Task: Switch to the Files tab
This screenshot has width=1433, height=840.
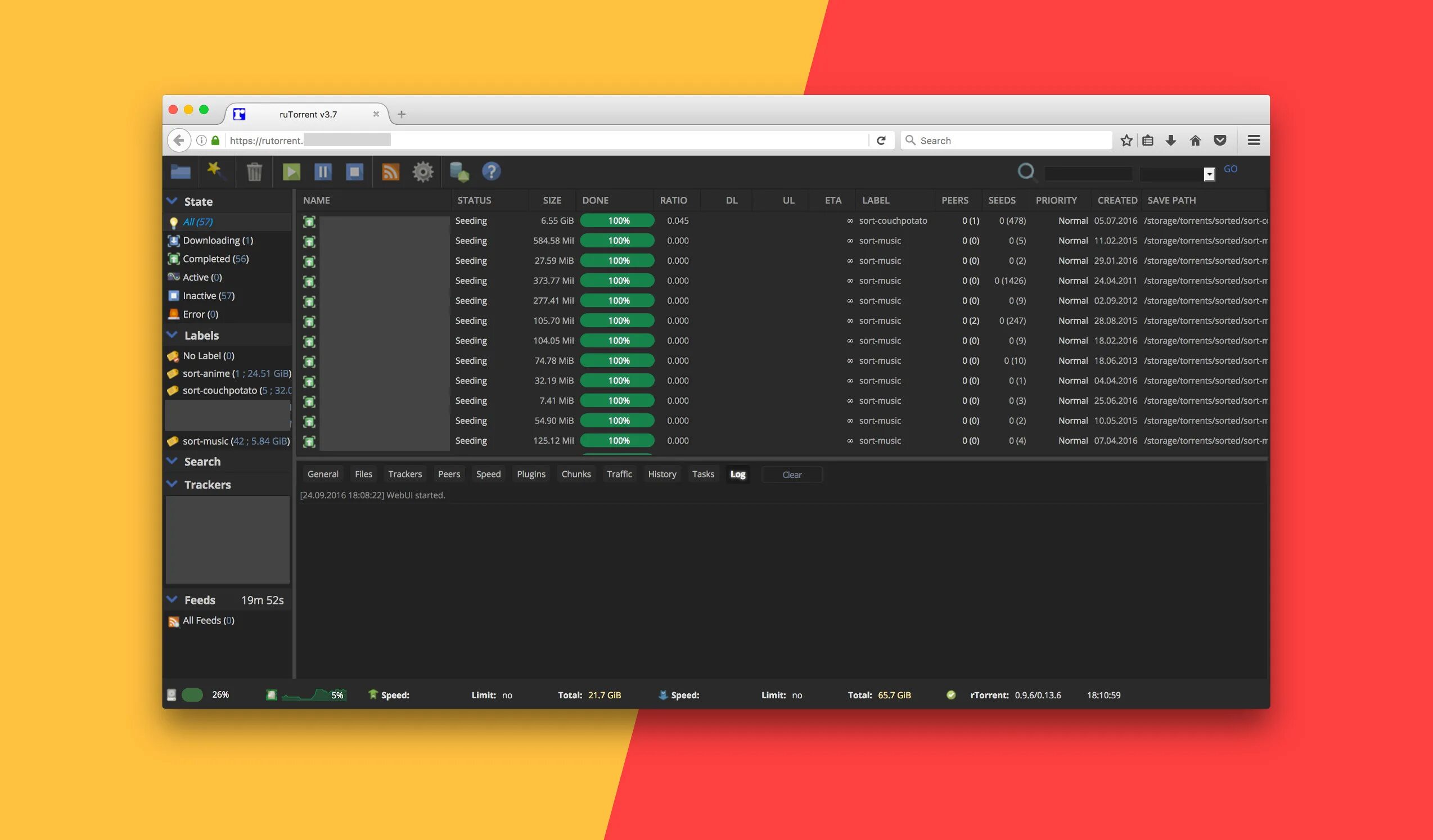Action: 363,474
